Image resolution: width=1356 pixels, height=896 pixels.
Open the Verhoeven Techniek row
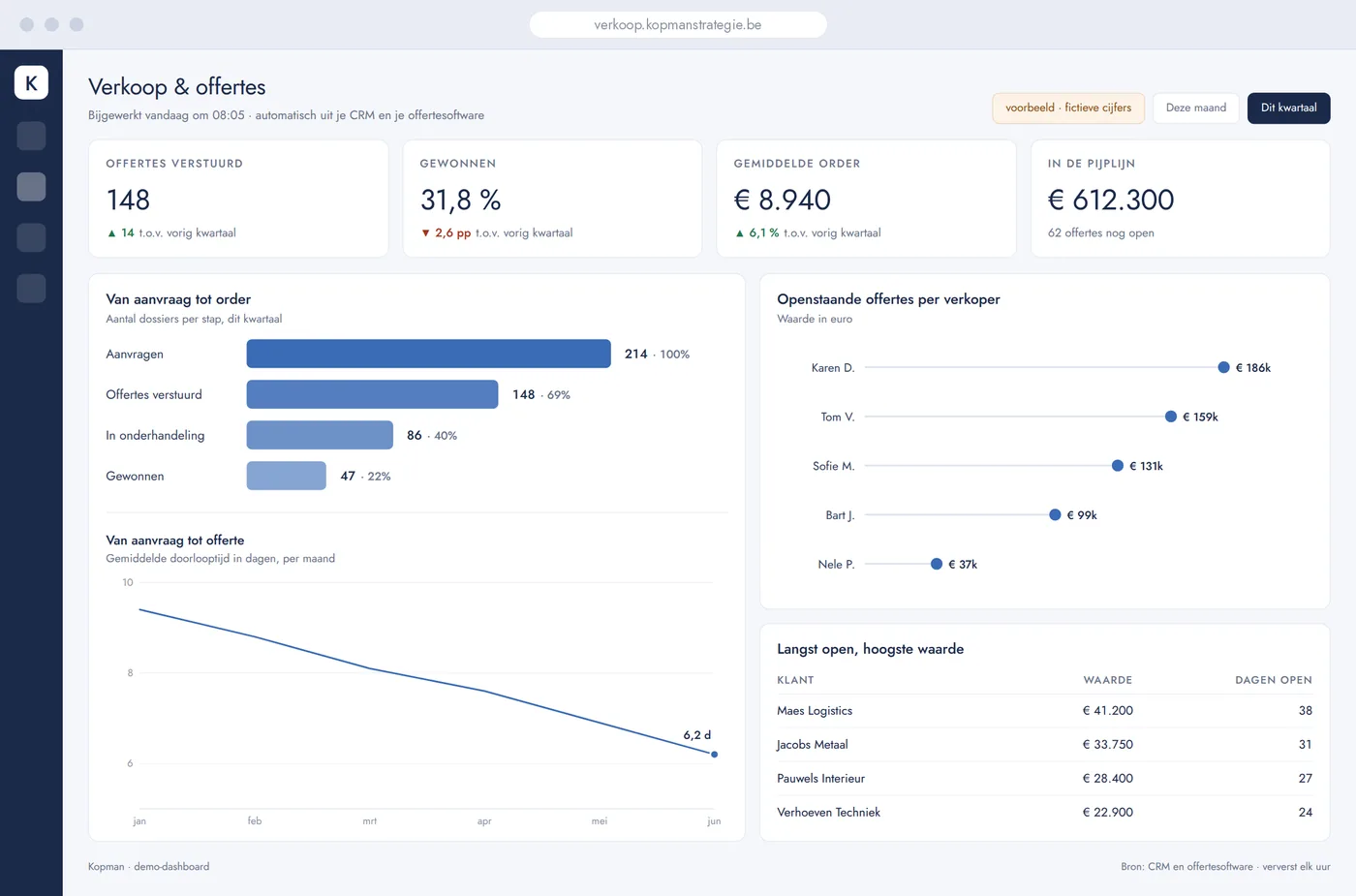1044,813
